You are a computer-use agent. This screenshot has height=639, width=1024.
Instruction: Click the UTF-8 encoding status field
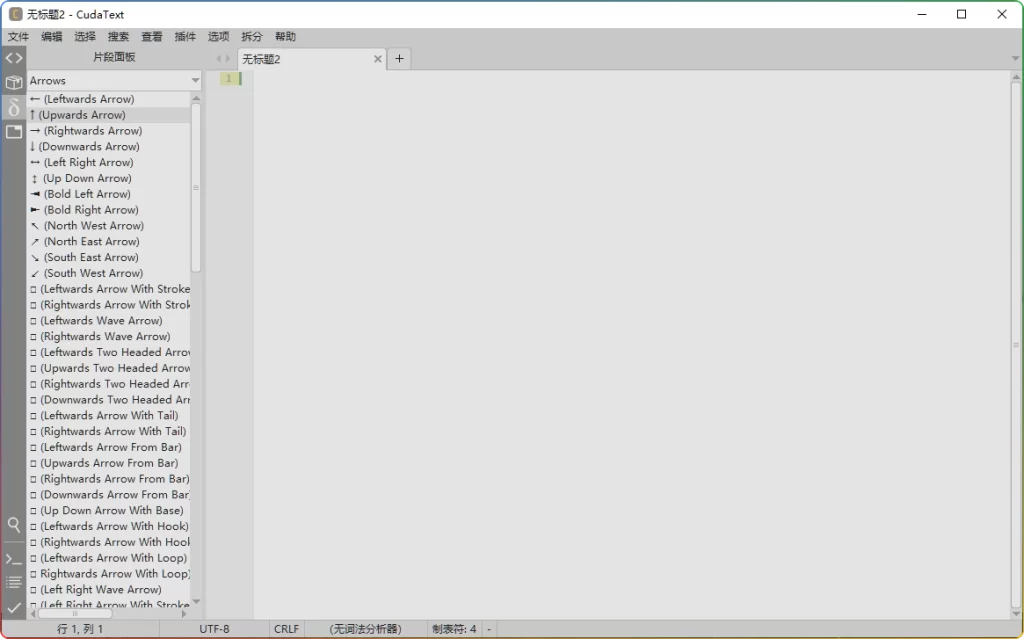[x=214, y=629]
